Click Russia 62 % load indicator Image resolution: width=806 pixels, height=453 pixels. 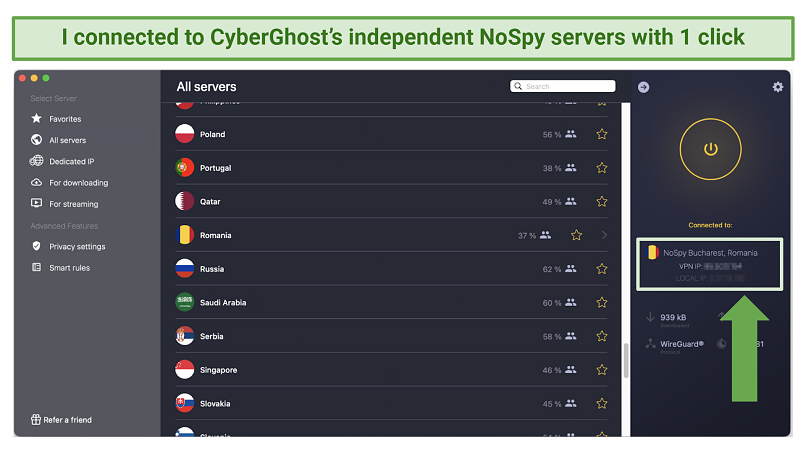(559, 269)
